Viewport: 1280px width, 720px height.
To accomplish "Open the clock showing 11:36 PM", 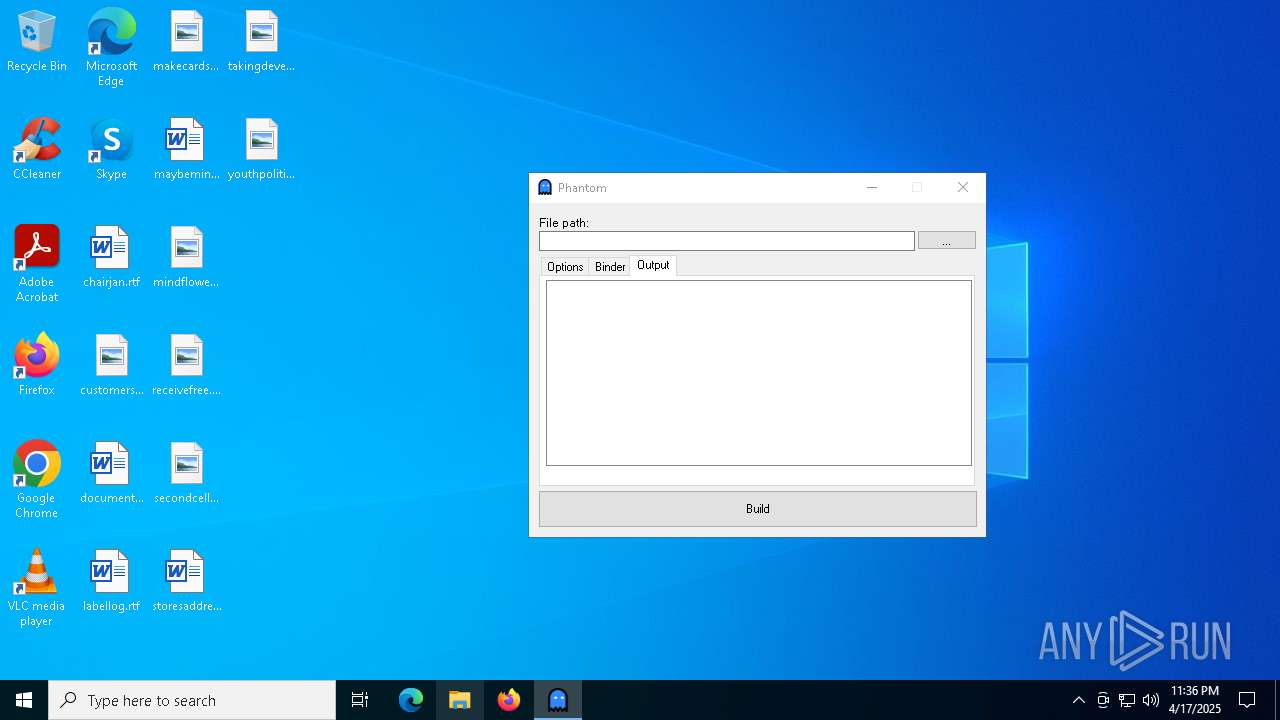I will (x=1195, y=700).
